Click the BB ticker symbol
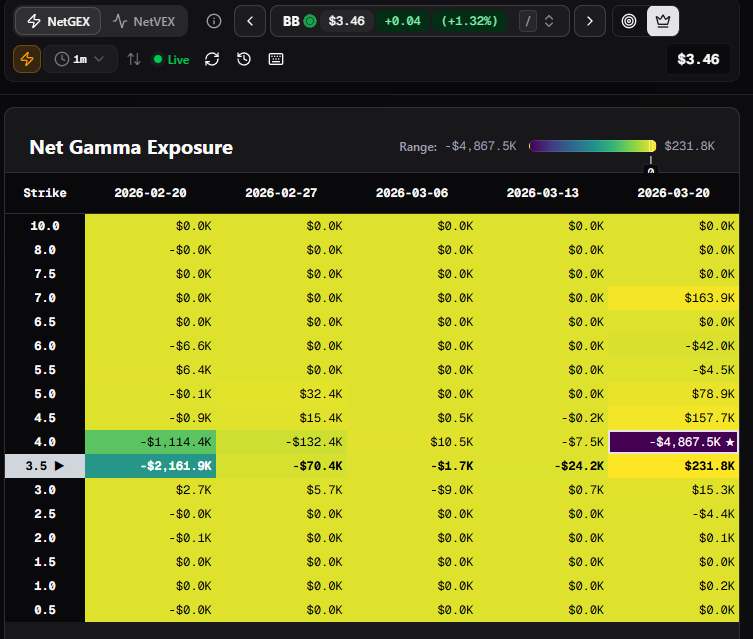This screenshot has height=639, width=753. [291, 21]
